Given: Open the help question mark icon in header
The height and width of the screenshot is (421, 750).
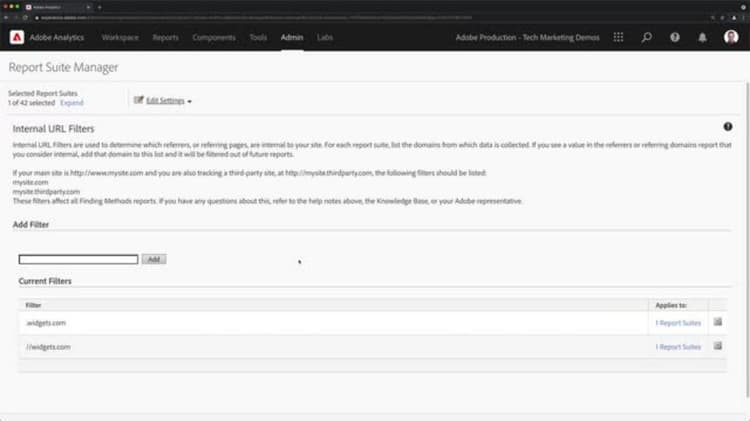Looking at the screenshot, I should click(674, 37).
